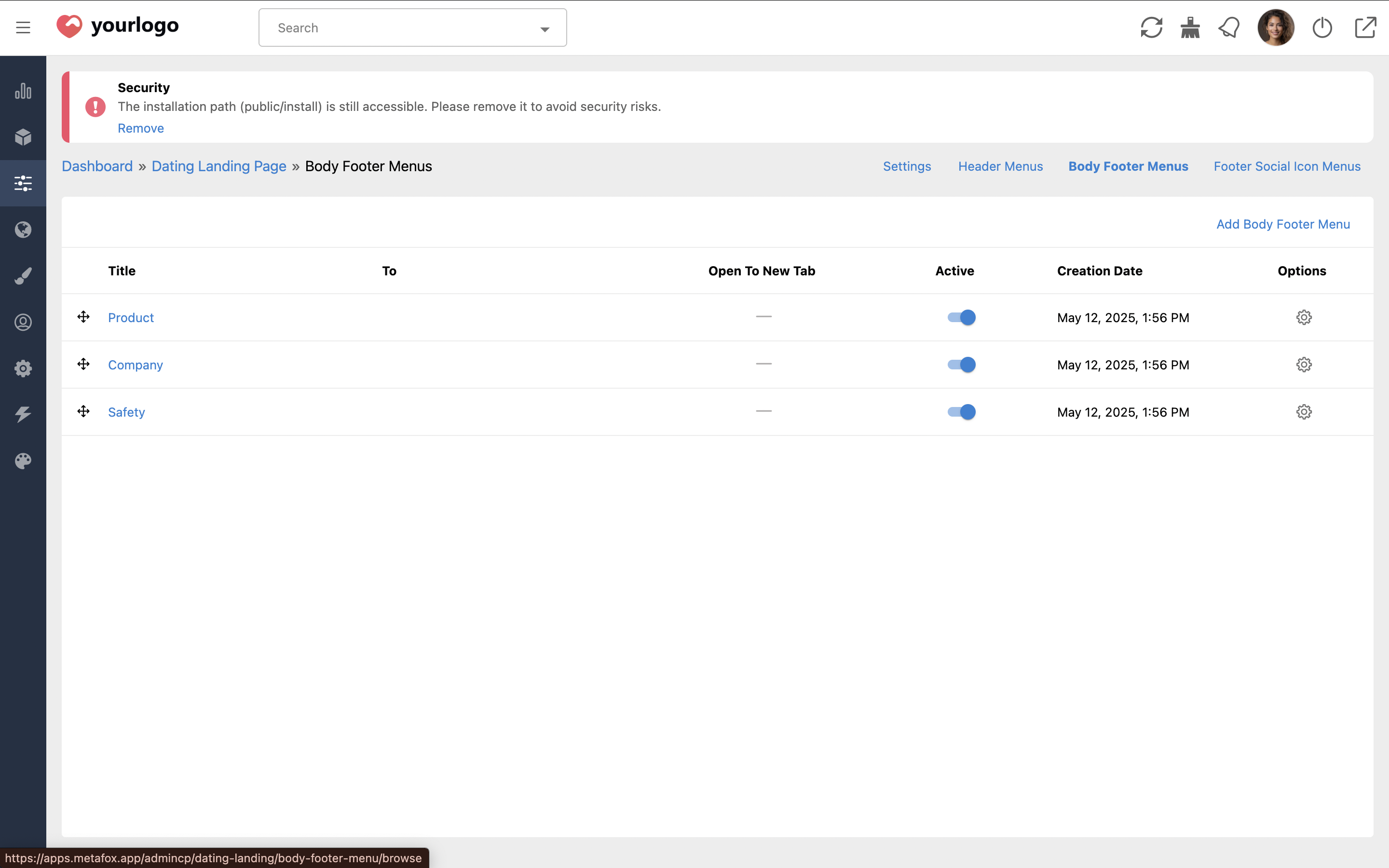Screen dimensions: 1389x868
Task: Click the power logout icon
Action: 1322,27
